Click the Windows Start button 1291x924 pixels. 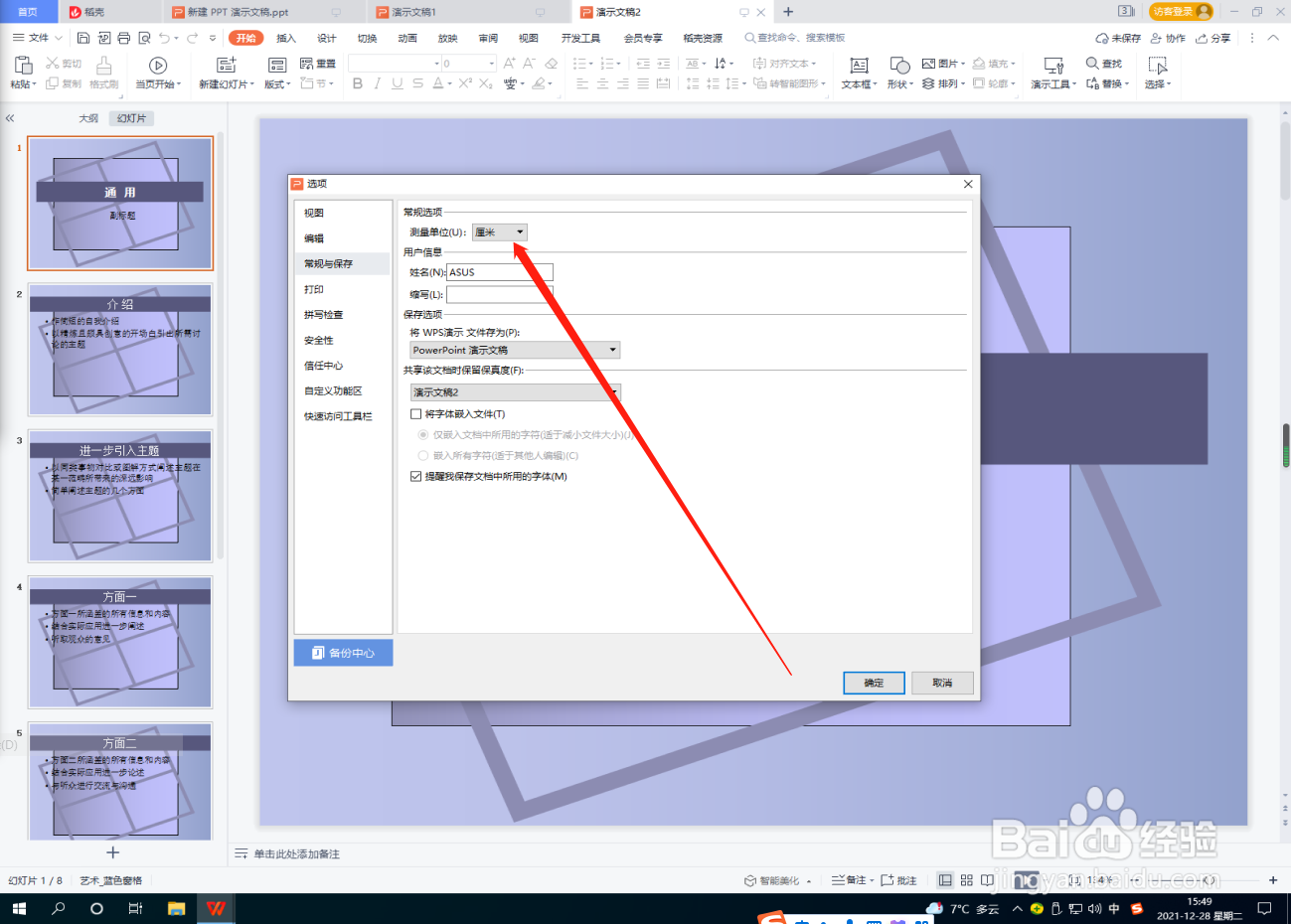click(x=19, y=908)
